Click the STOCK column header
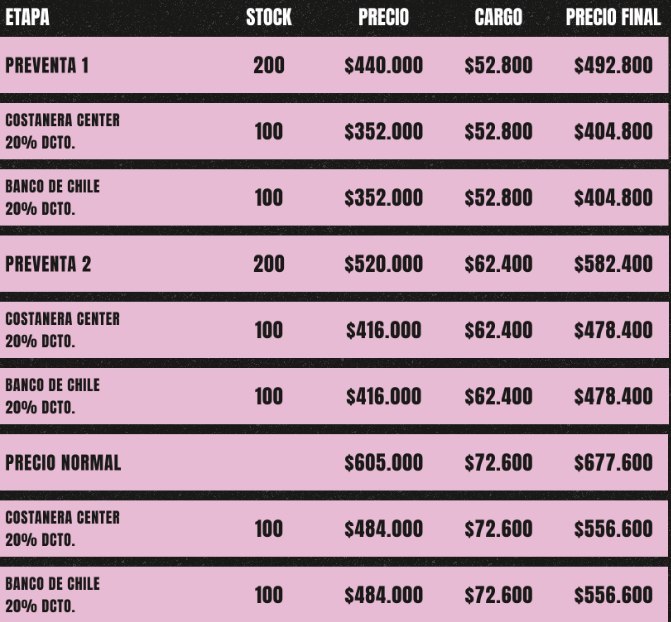671x622 pixels. click(268, 18)
